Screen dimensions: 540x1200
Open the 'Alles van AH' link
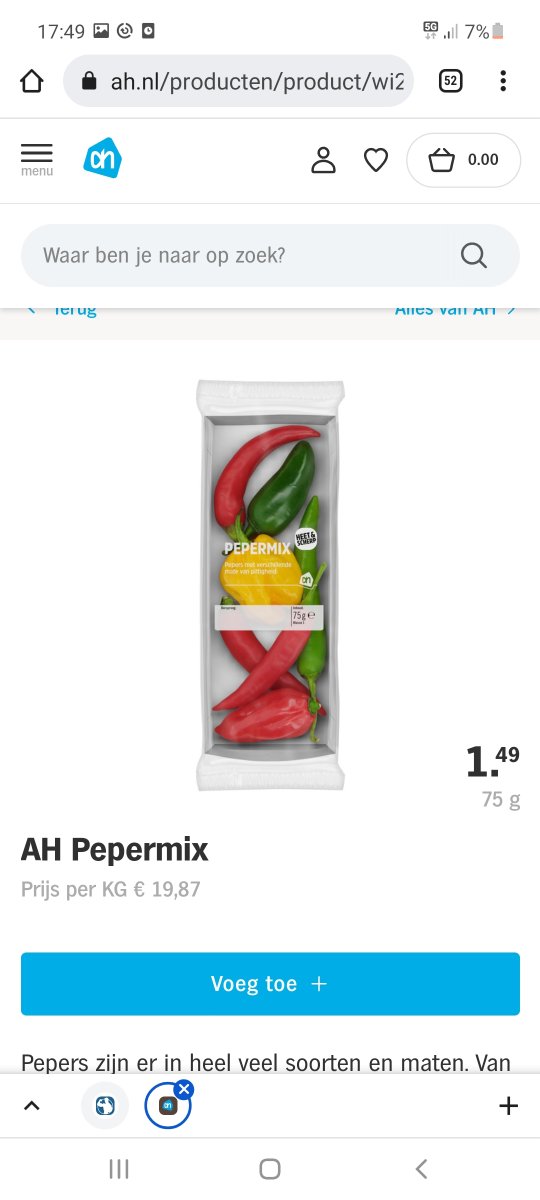point(455,309)
